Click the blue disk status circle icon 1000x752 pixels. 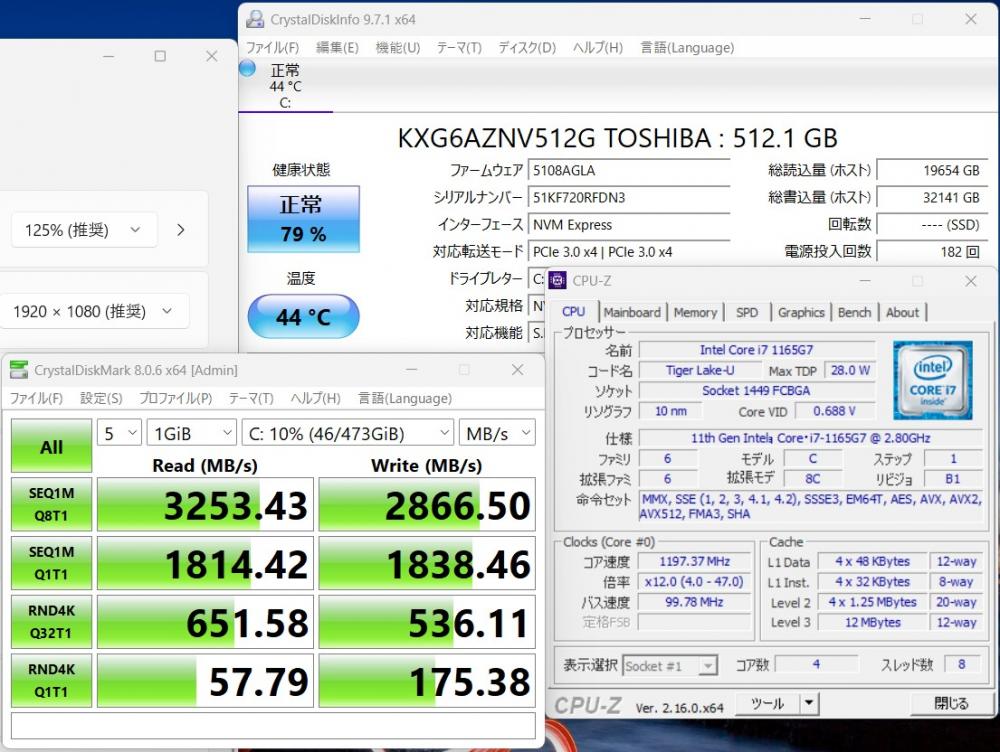247,68
